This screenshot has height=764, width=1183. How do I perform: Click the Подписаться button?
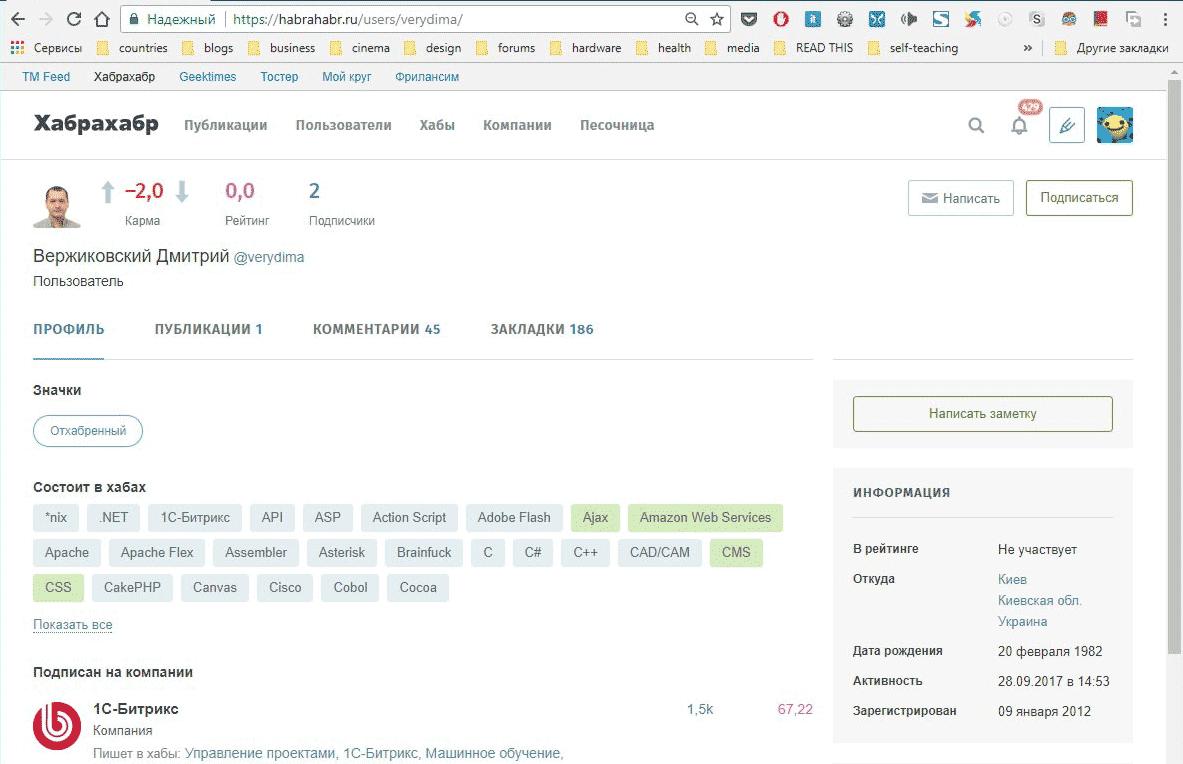pos(1079,198)
